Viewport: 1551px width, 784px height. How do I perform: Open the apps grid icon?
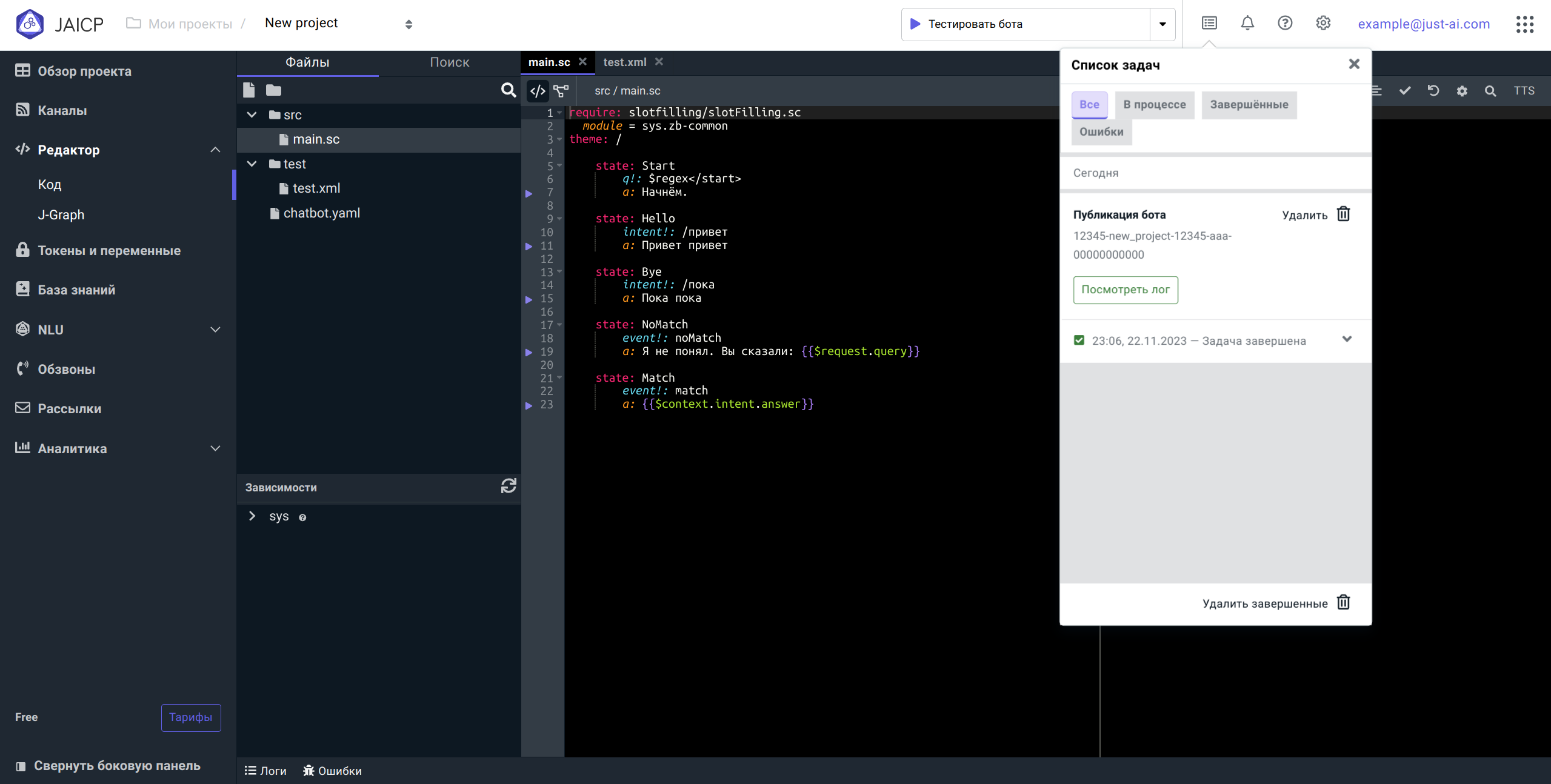point(1525,24)
